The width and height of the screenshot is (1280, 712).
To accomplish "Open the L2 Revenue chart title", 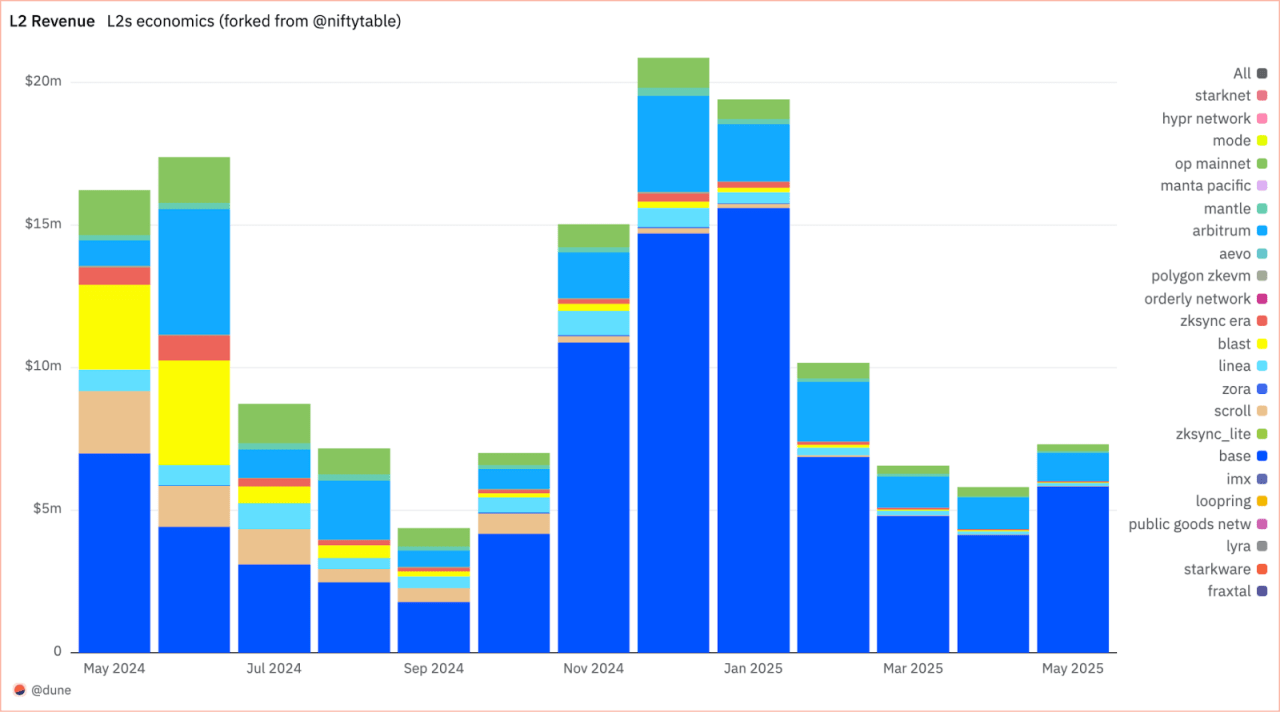I will pos(52,21).
